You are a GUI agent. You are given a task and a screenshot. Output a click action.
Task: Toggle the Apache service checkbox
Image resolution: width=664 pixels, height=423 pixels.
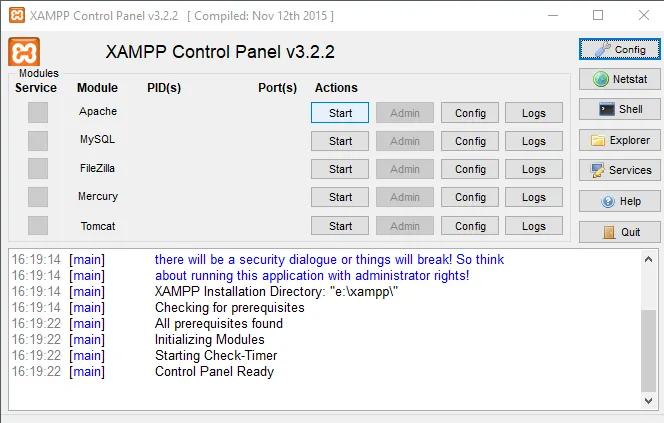(38, 112)
